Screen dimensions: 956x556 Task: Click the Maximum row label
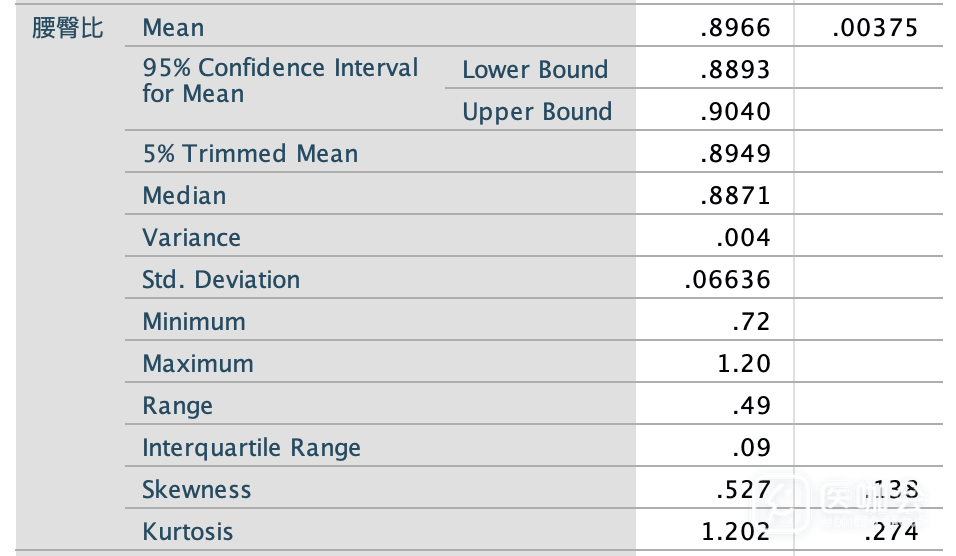click(x=198, y=364)
